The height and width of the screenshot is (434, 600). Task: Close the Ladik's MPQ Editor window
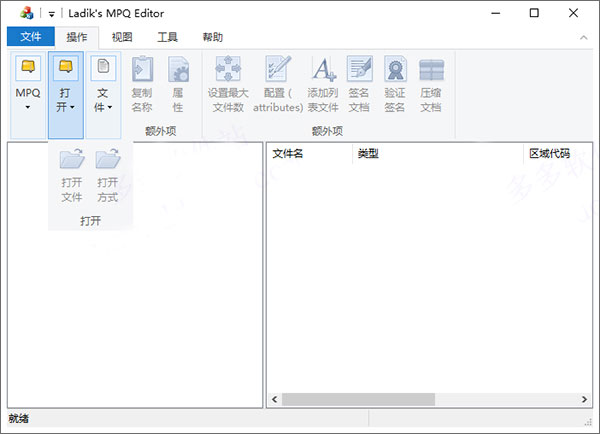click(573, 13)
